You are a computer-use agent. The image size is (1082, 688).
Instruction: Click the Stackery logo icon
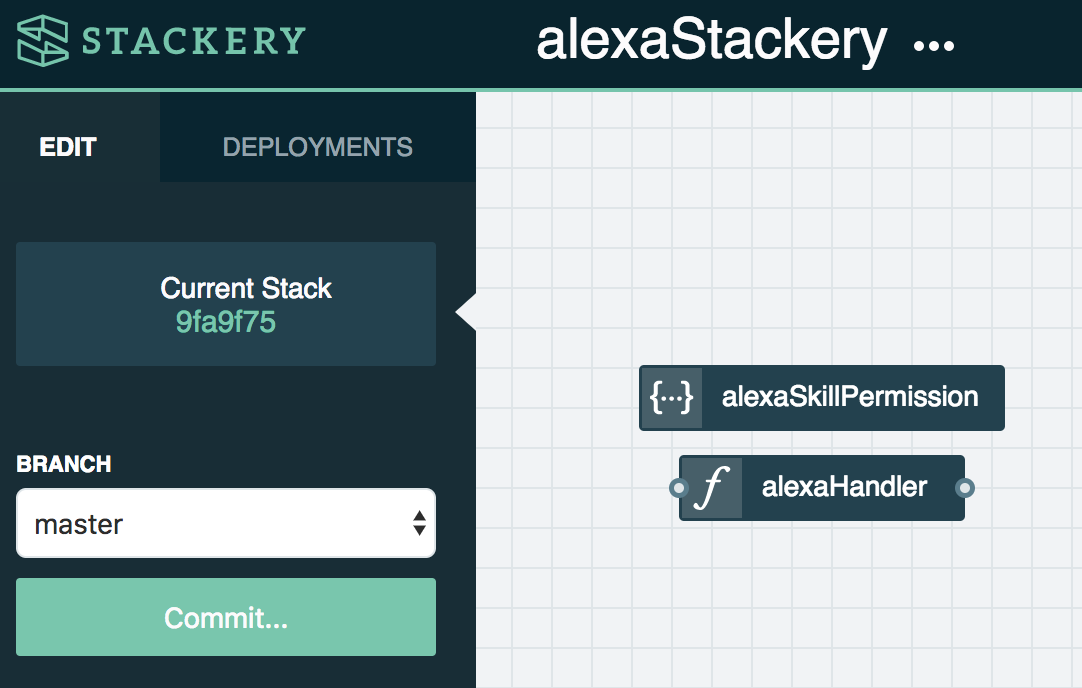point(43,41)
